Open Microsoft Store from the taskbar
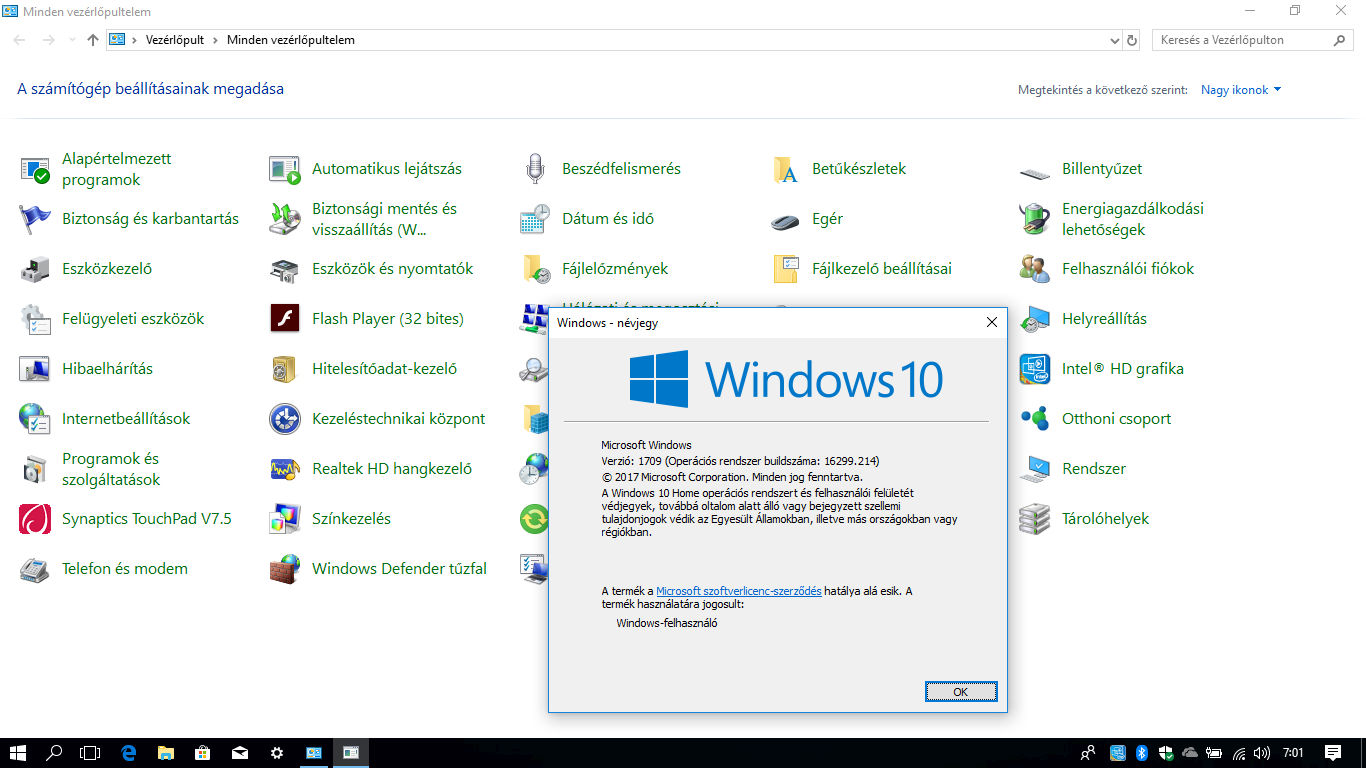1366x768 pixels. (202, 753)
